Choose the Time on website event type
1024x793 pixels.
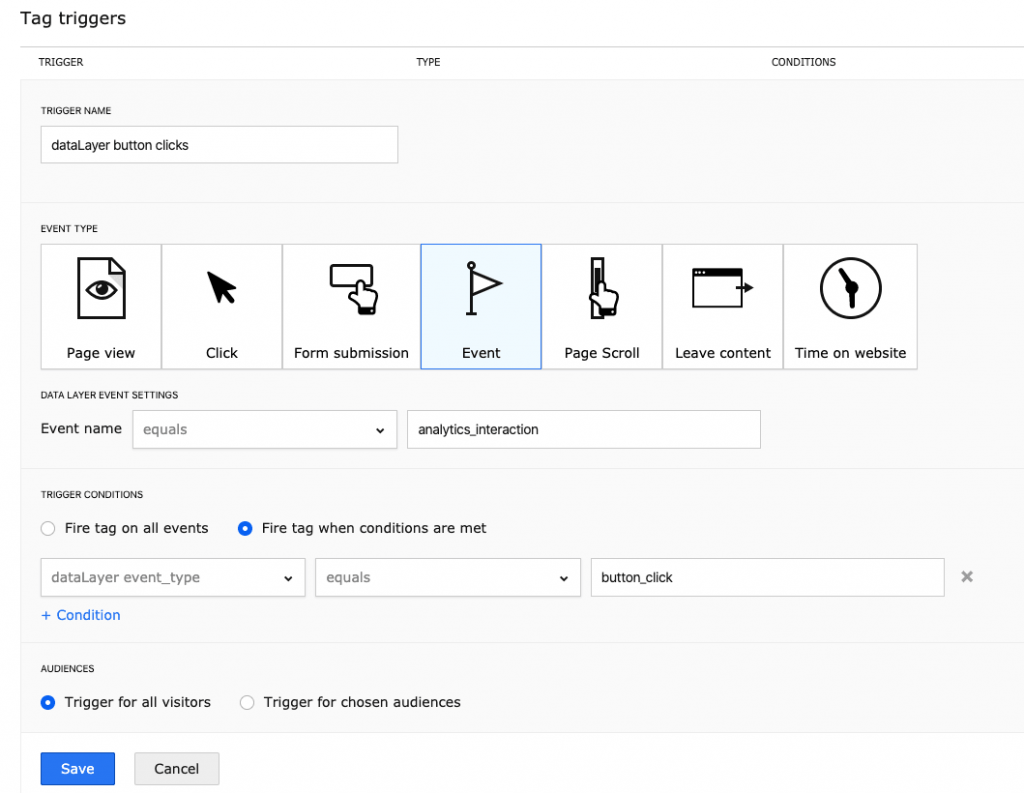click(850, 305)
